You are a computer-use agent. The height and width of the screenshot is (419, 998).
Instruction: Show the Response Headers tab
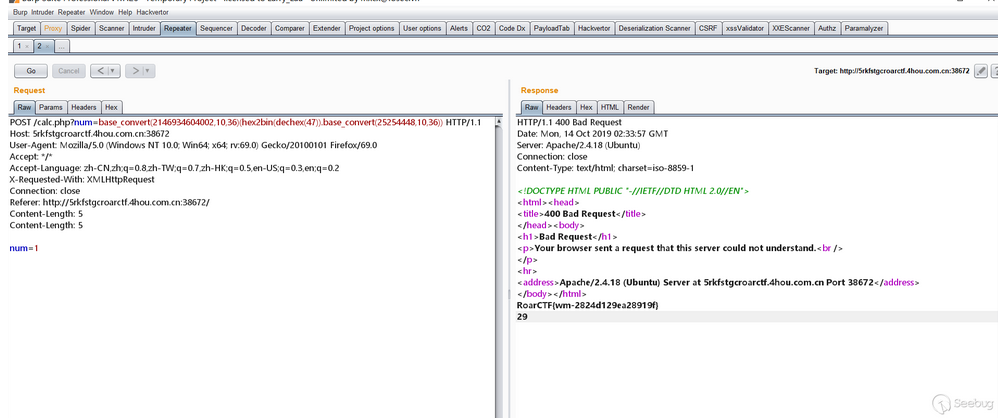tap(559, 108)
